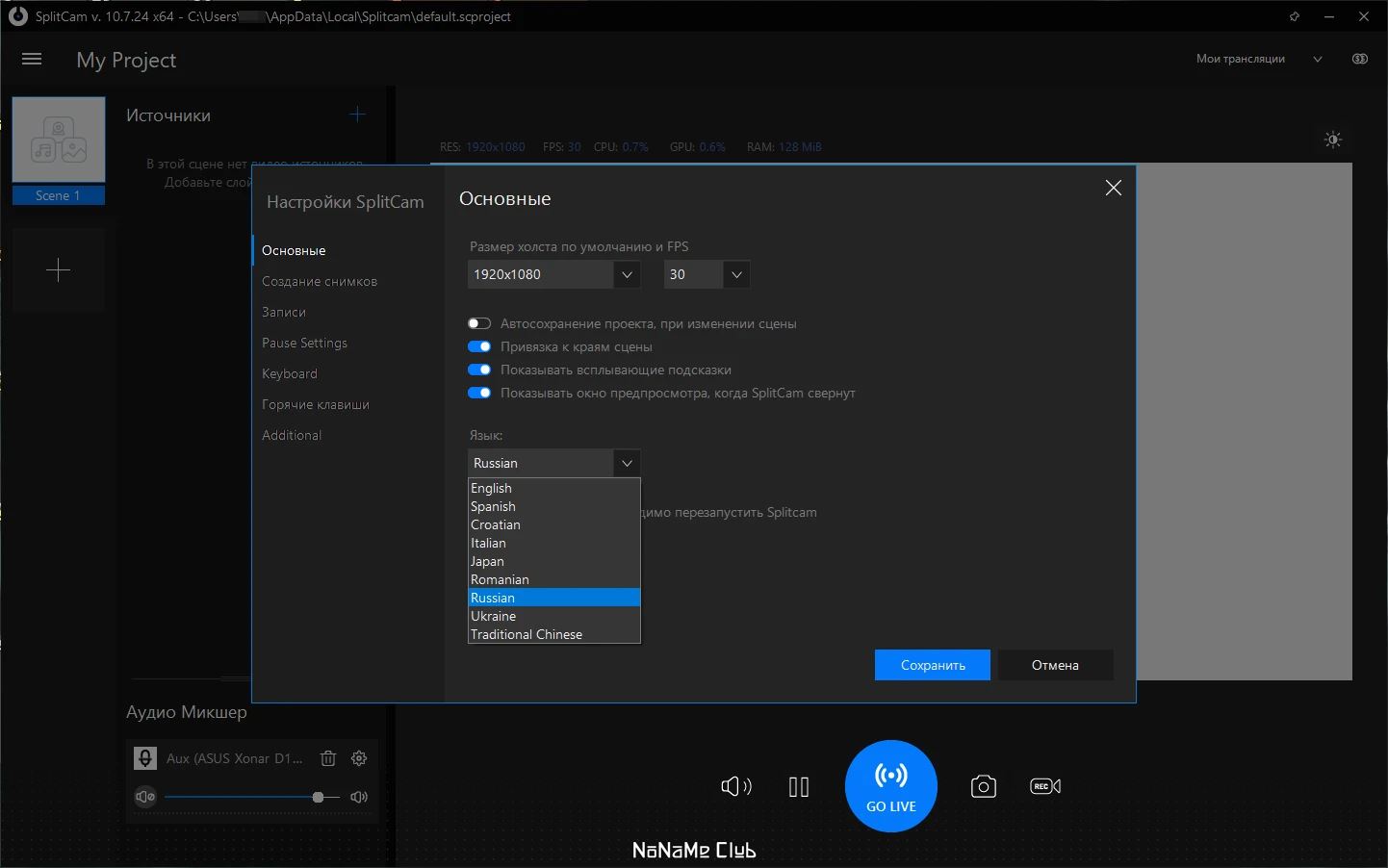Open the FPS 30 dropdown
1388x868 pixels.
pos(707,274)
